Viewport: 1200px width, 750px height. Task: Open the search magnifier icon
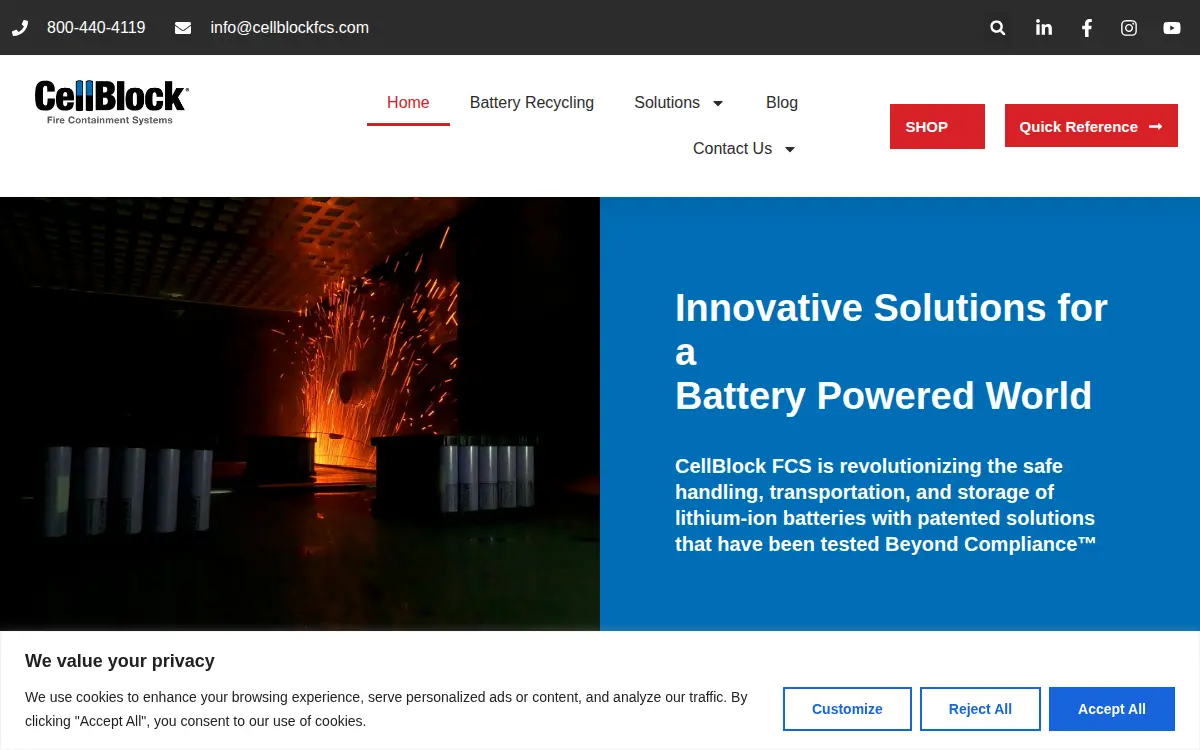(997, 28)
